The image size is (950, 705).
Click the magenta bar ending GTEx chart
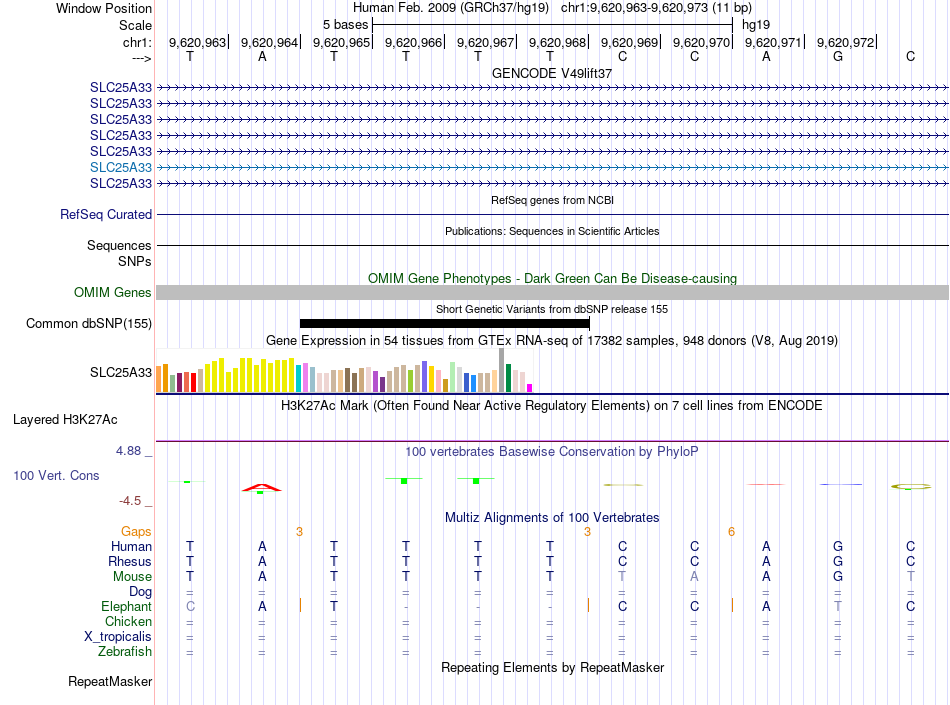point(530,388)
